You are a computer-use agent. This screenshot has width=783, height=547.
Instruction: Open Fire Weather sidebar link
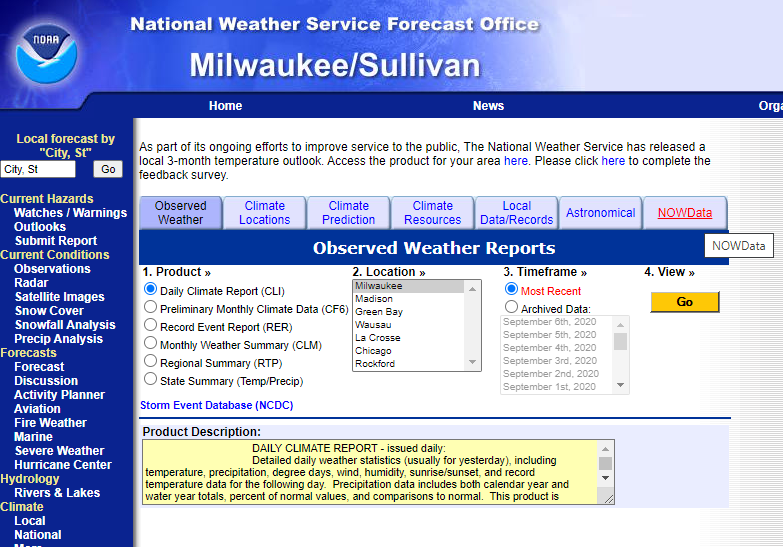click(50, 423)
